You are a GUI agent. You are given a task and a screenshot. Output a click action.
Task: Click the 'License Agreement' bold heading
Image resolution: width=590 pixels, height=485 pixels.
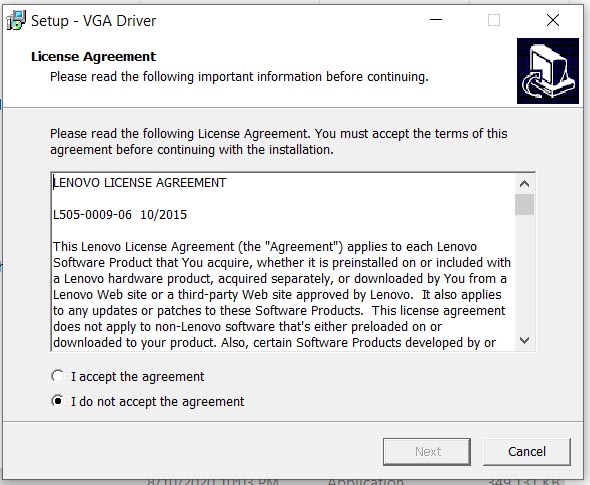pos(93,56)
